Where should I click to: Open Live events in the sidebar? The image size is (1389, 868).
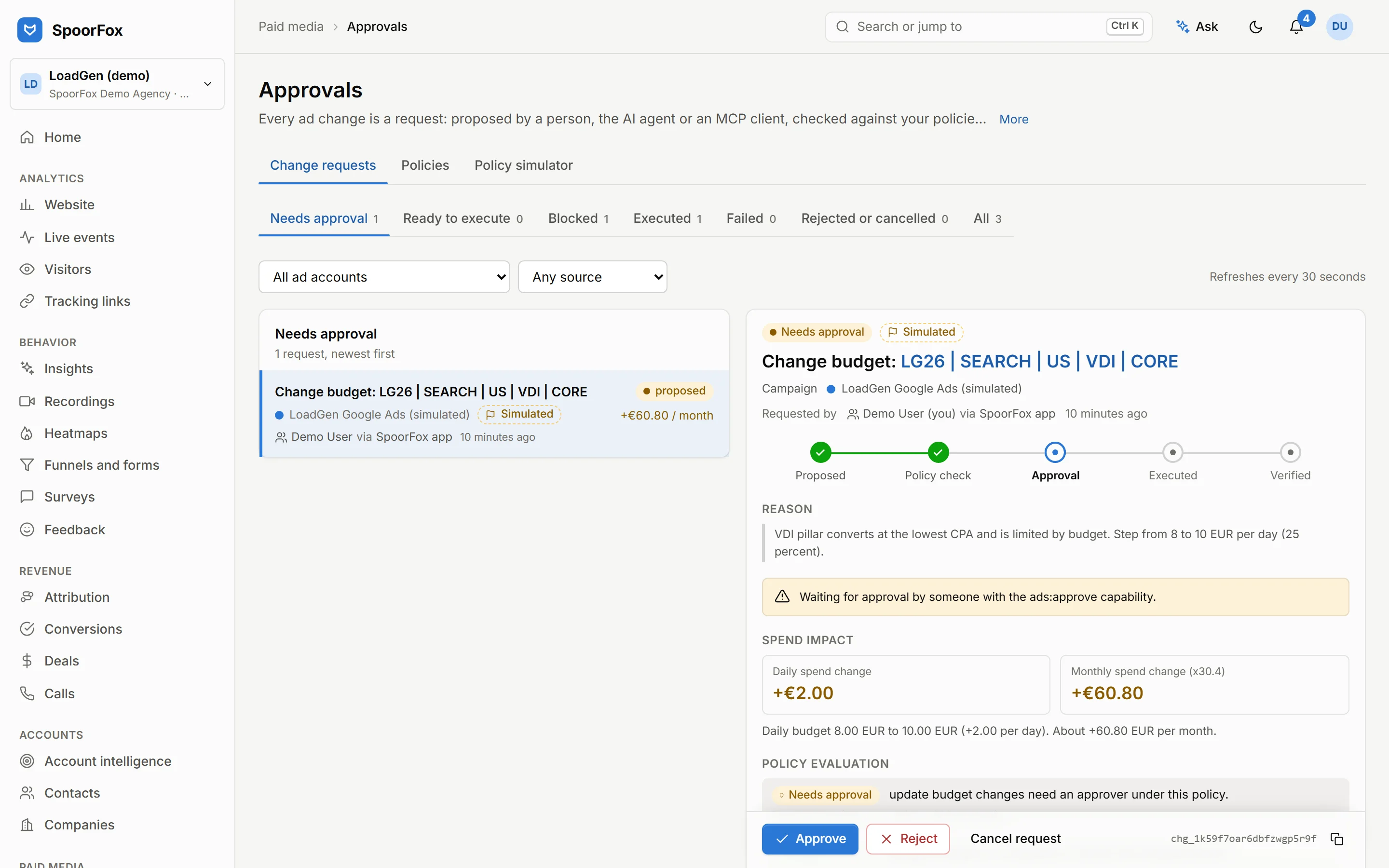click(x=117, y=237)
